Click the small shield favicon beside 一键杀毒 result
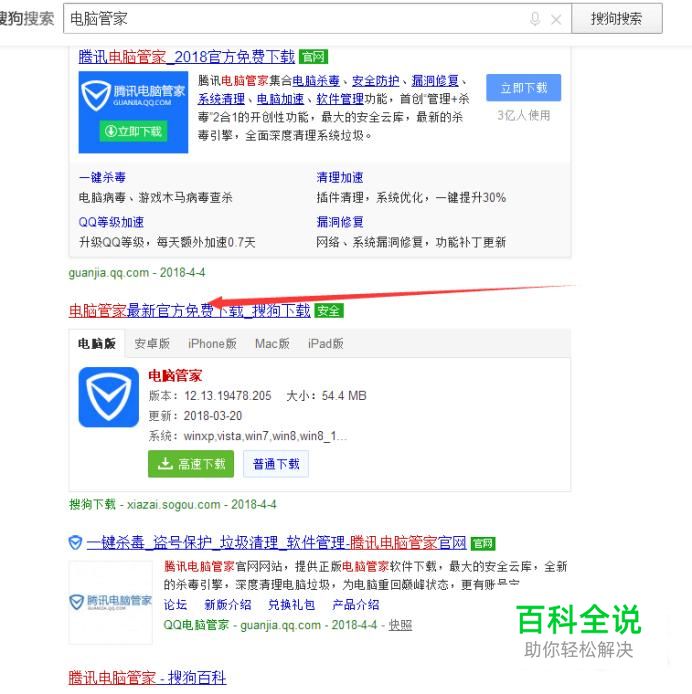 coord(75,542)
